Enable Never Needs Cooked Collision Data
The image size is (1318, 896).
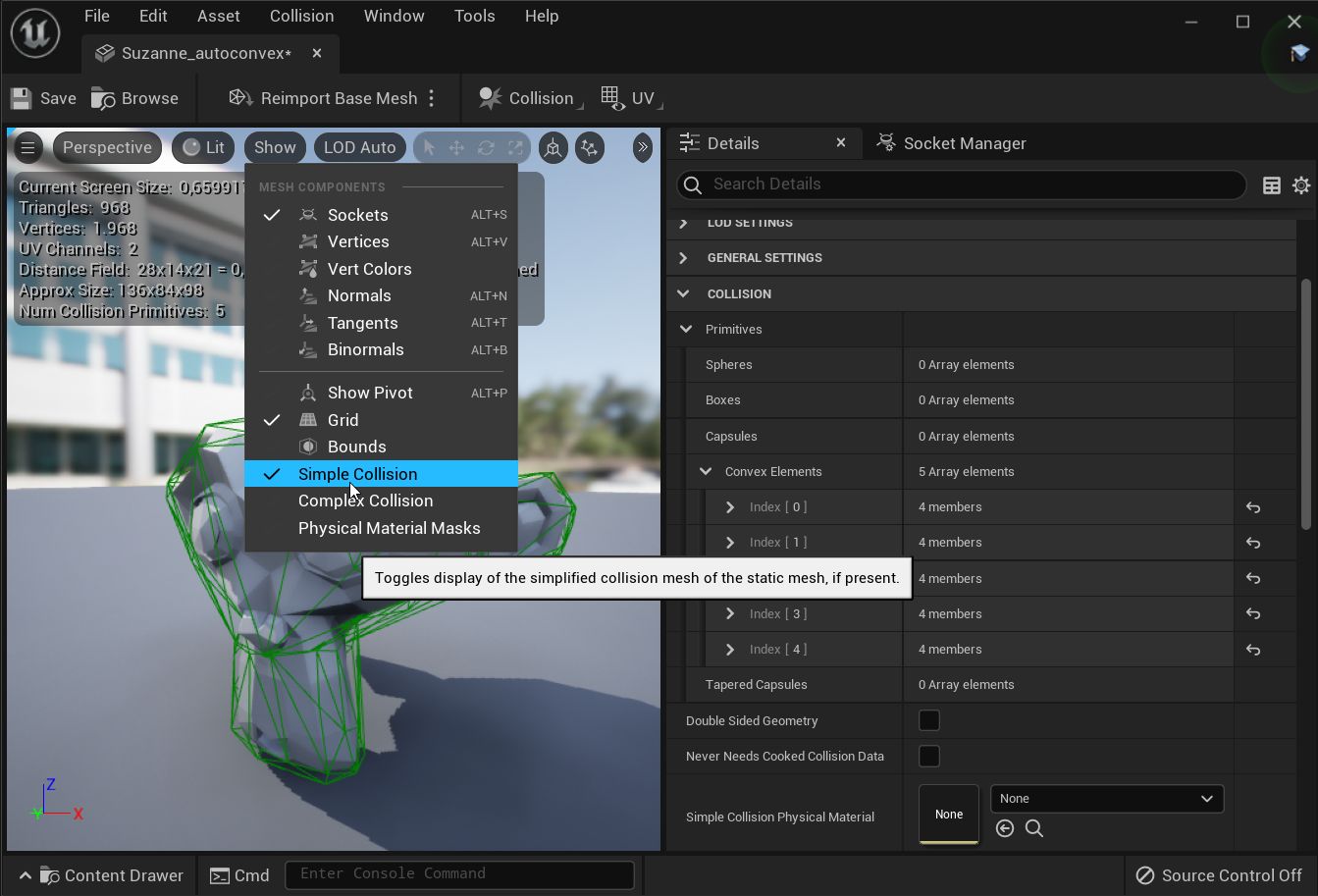pos(928,756)
